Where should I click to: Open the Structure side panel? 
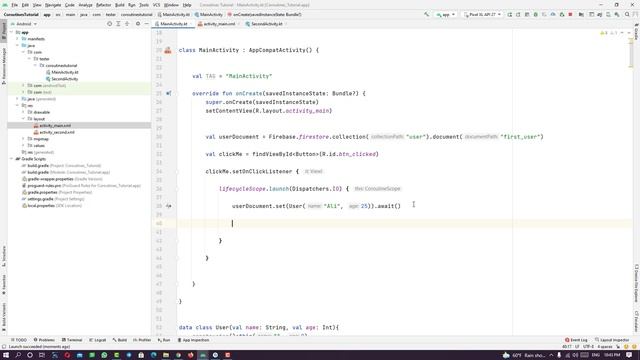point(4,256)
